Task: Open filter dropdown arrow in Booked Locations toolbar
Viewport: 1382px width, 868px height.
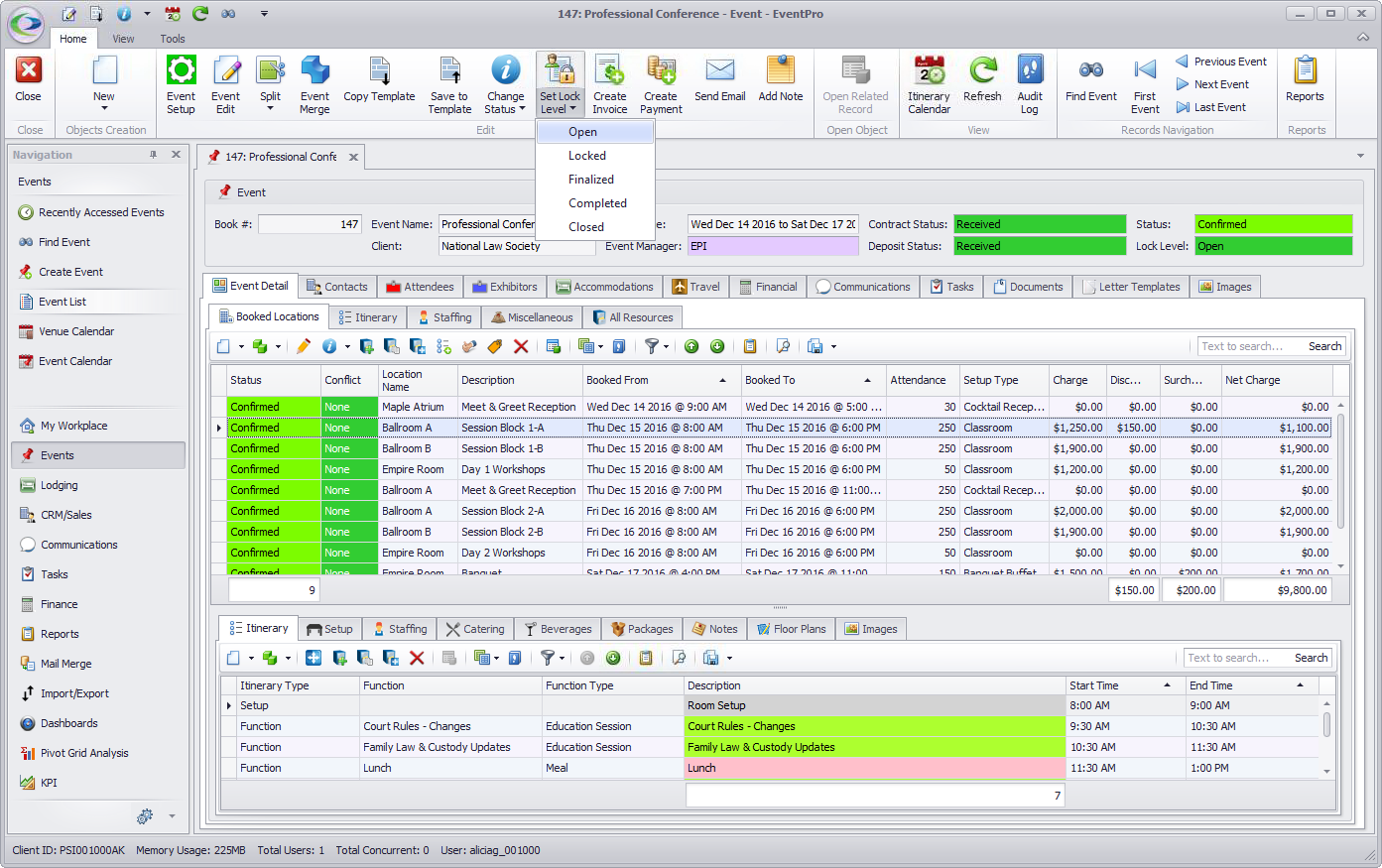Action: pyautogui.click(x=666, y=346)
